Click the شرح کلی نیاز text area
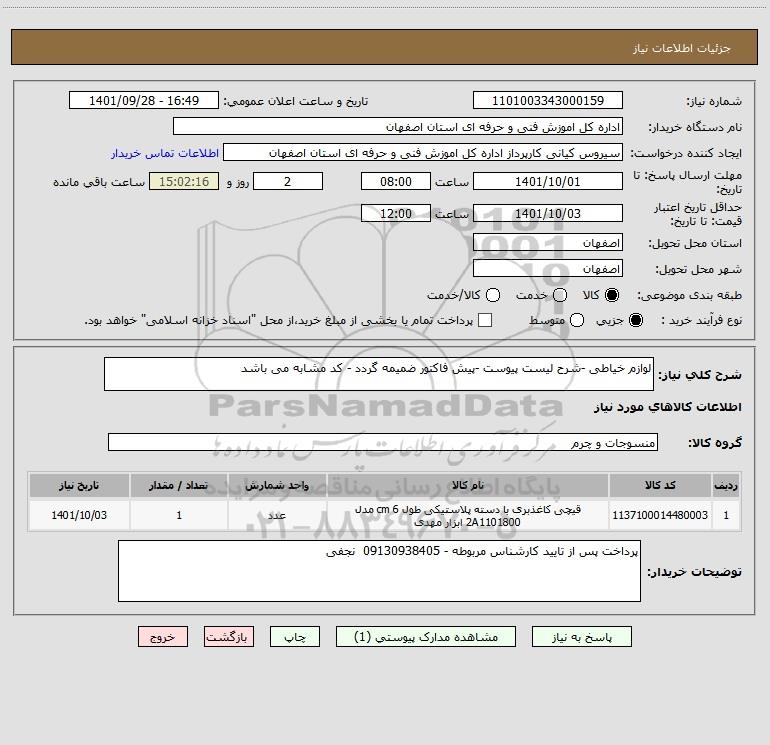Viewport: 770px width, 745px height. [379, 374]
